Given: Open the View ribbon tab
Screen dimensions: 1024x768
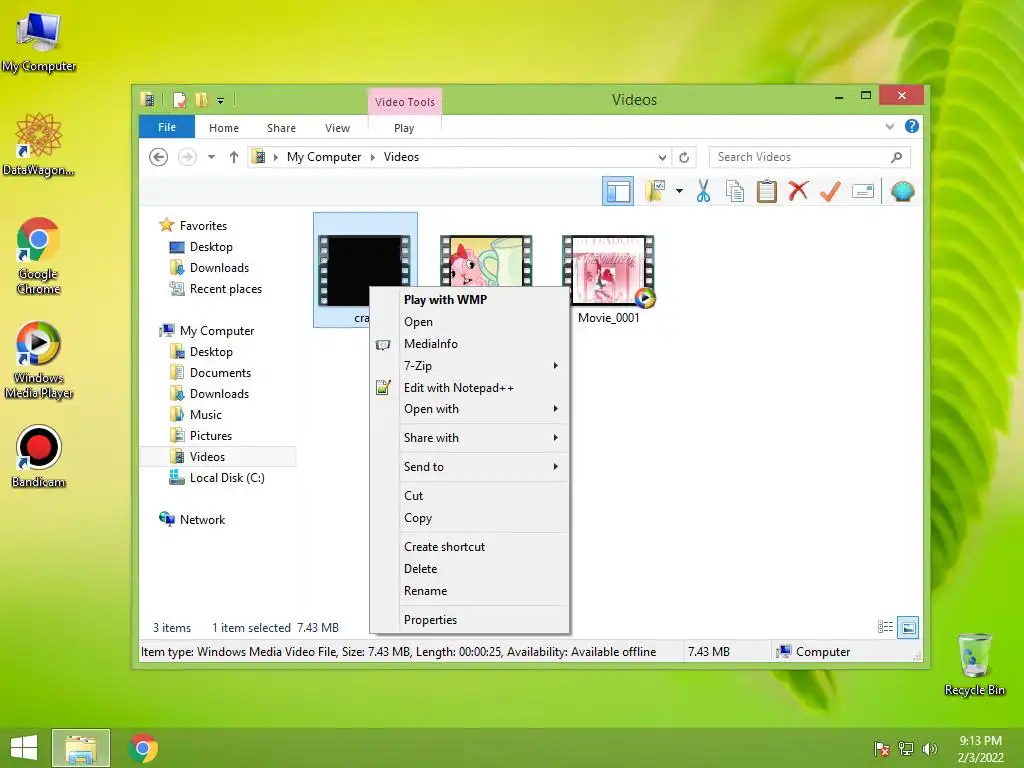Looking at the screenshot, I should tap(337, 128).
